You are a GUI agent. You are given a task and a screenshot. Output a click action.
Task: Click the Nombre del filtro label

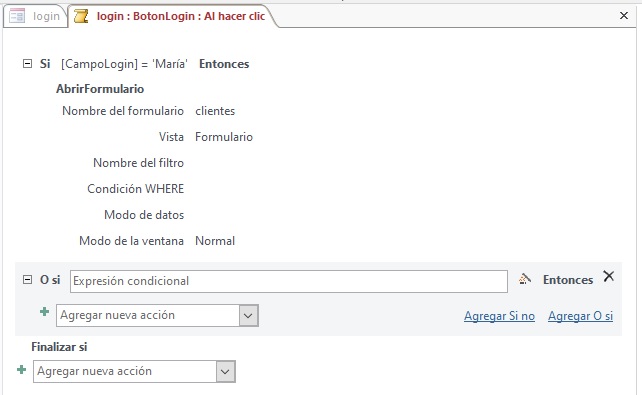point(138,163)
